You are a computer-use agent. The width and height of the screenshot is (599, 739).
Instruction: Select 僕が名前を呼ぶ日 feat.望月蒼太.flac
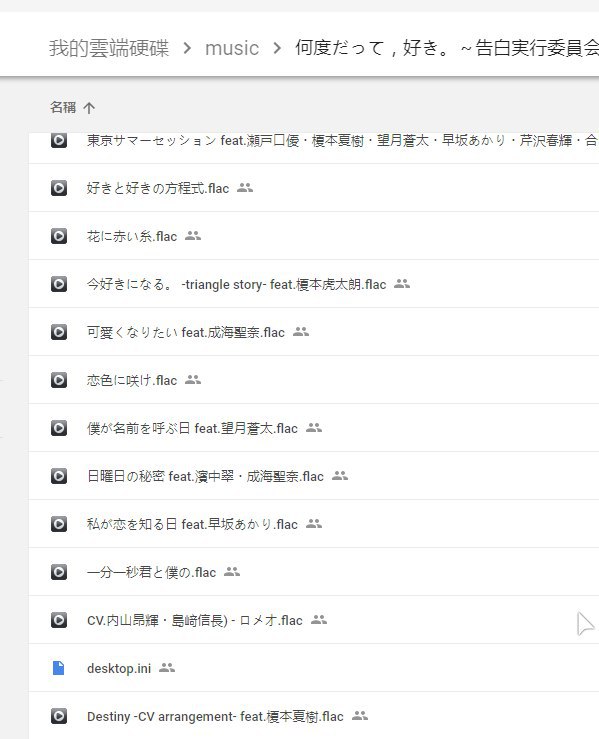313,428
